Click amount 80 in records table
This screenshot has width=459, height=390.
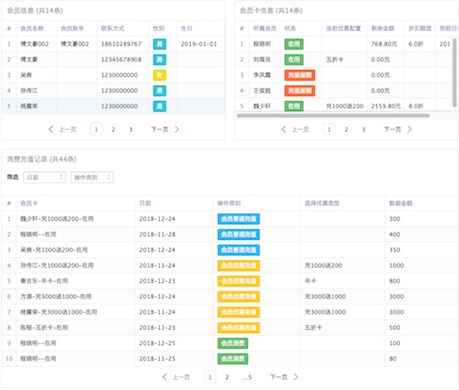tap(393, 359)
